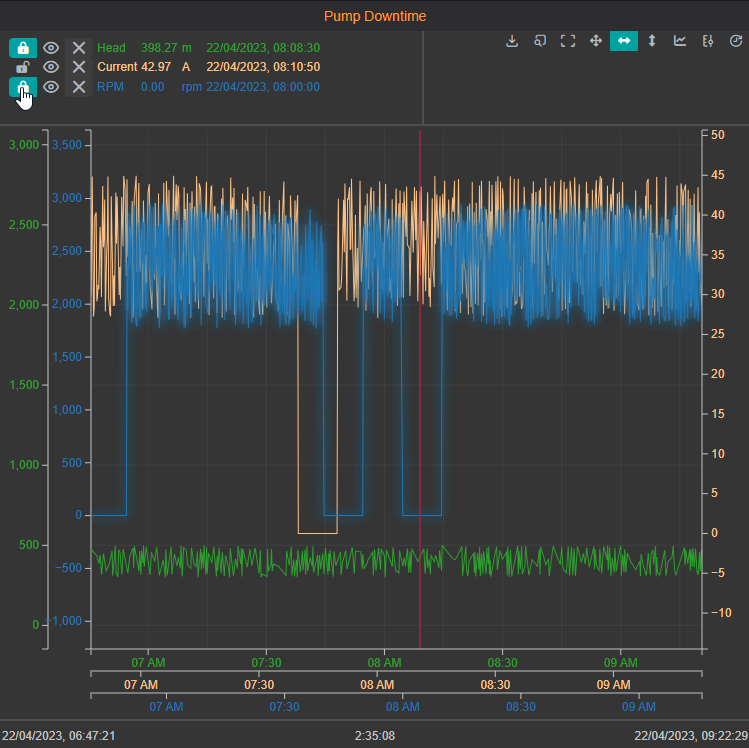The image size is (749, 748).
Task: Click the duration label 2:35:08
Action: click(375, 736)
